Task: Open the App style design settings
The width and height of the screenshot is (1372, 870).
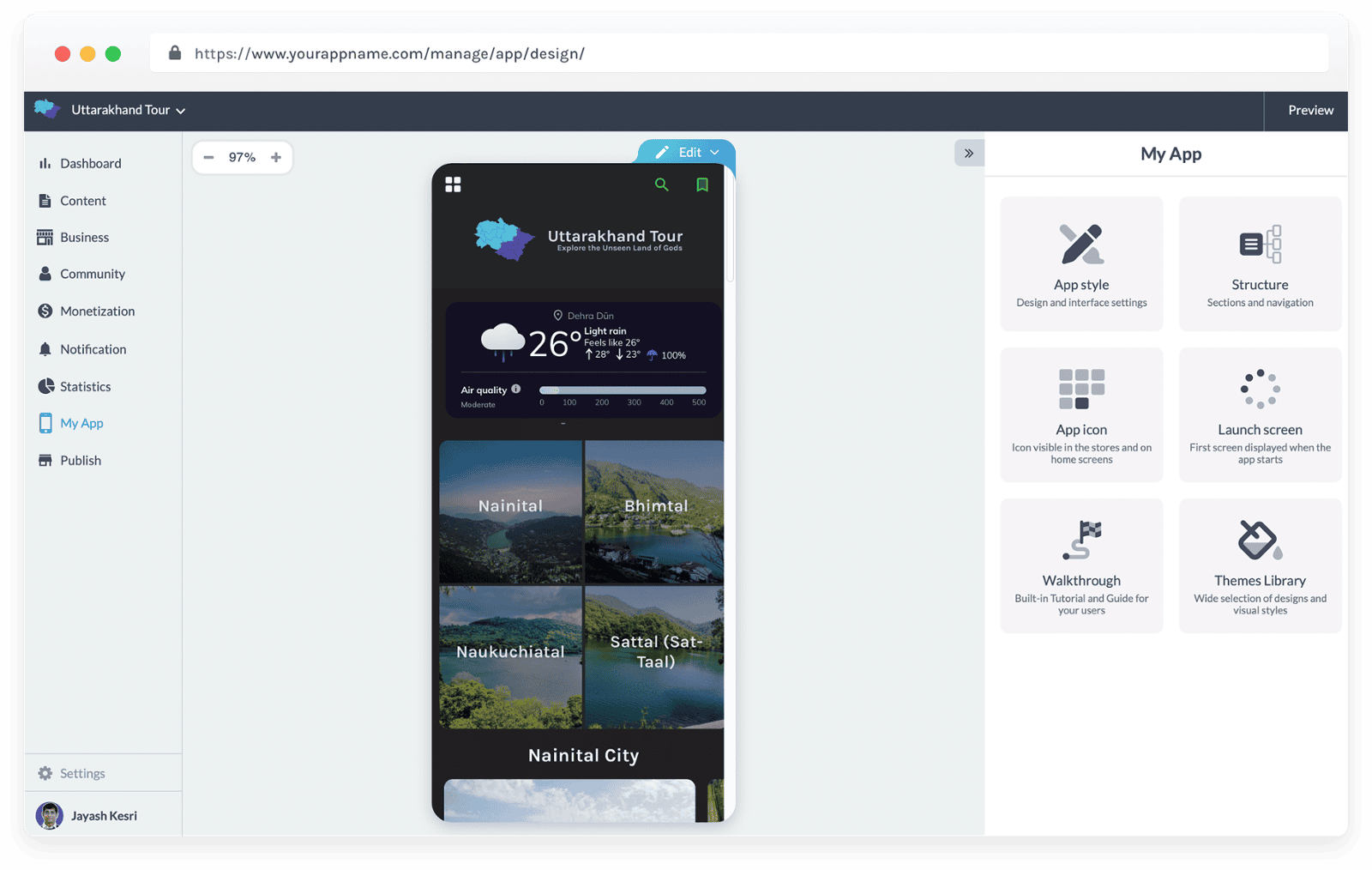Action: tap(1081, 263)
